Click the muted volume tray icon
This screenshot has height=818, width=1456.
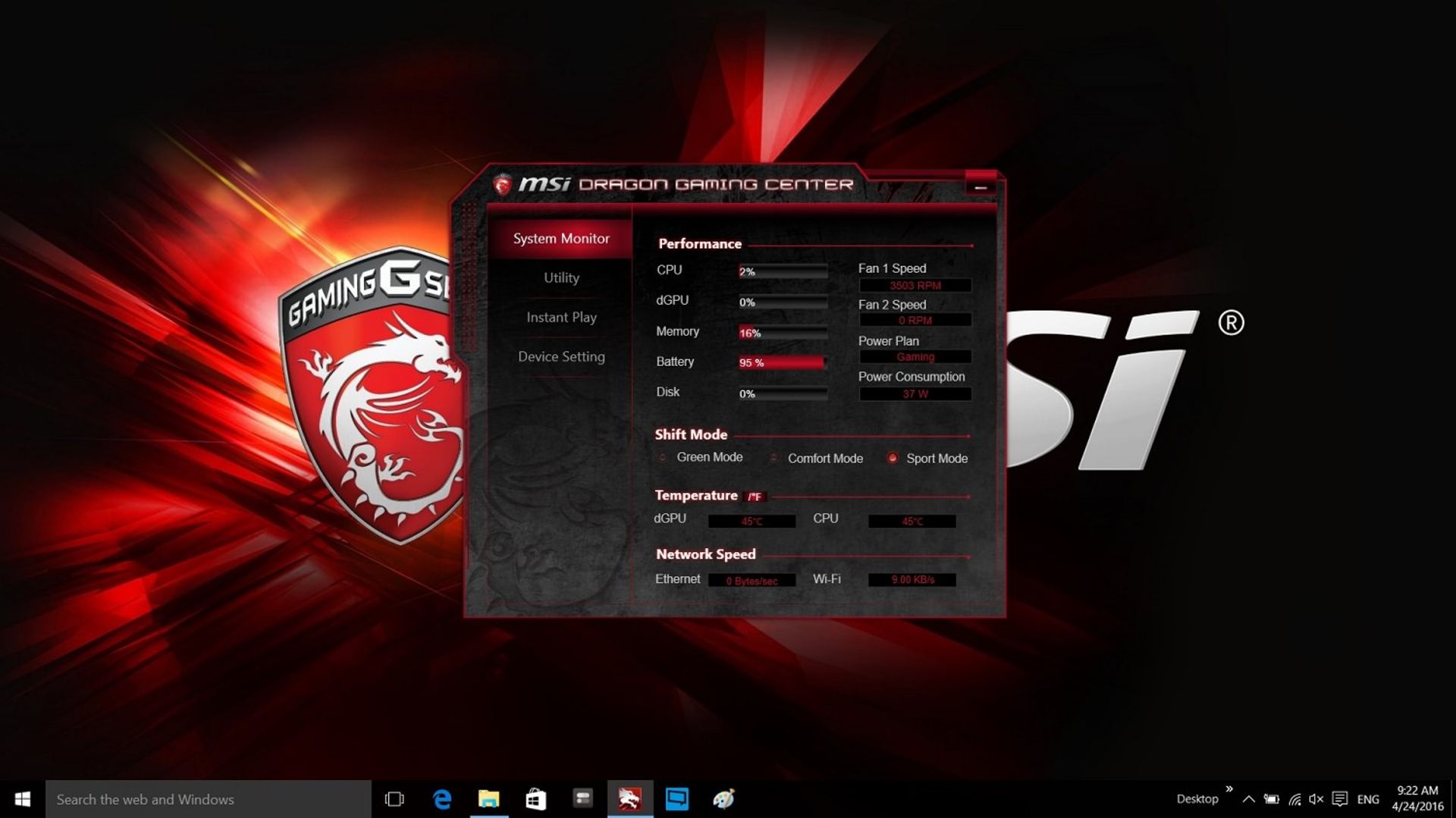[x=1316, y=799]
